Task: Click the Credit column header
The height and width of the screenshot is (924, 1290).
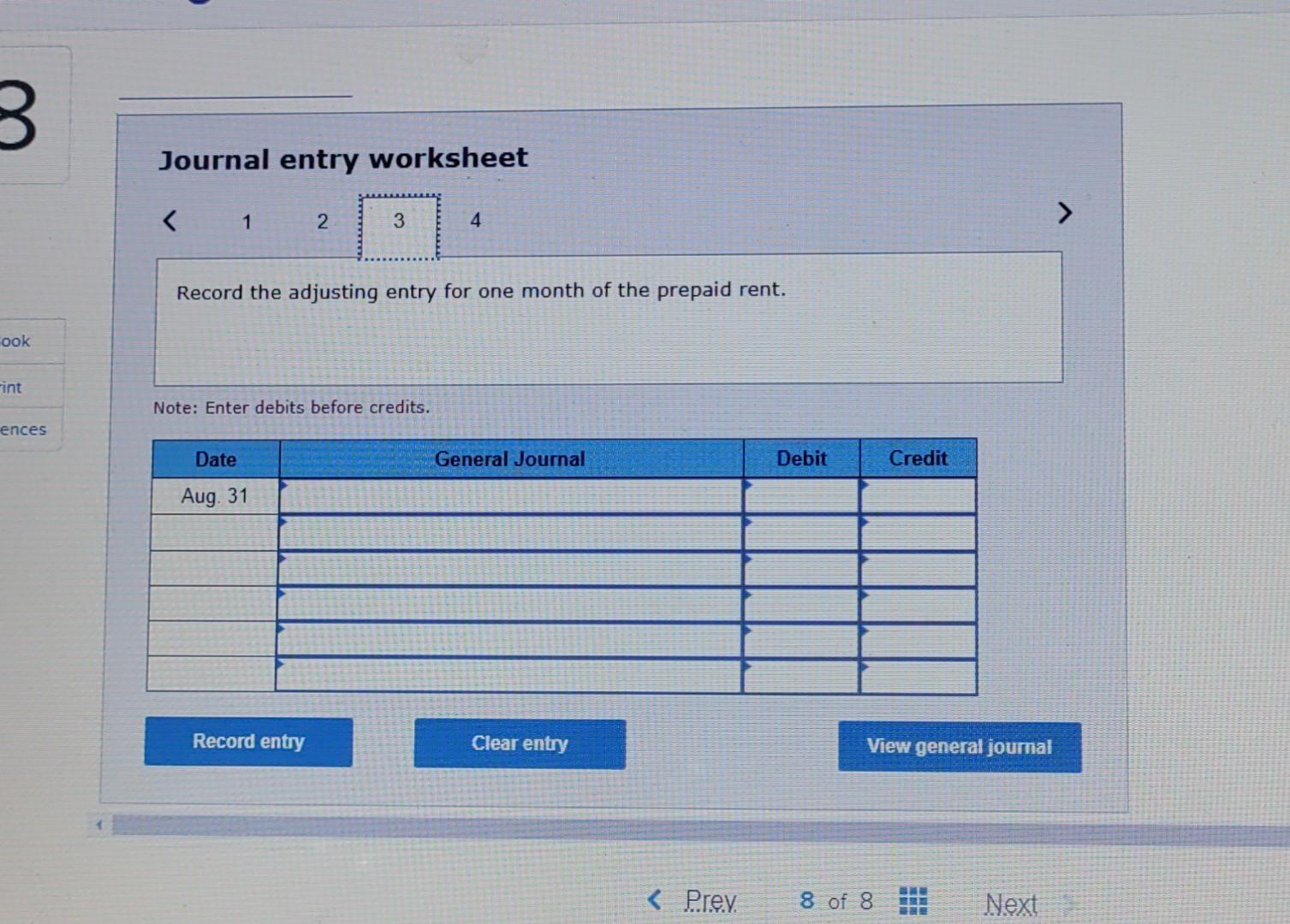Action: [x=918, y=459]
